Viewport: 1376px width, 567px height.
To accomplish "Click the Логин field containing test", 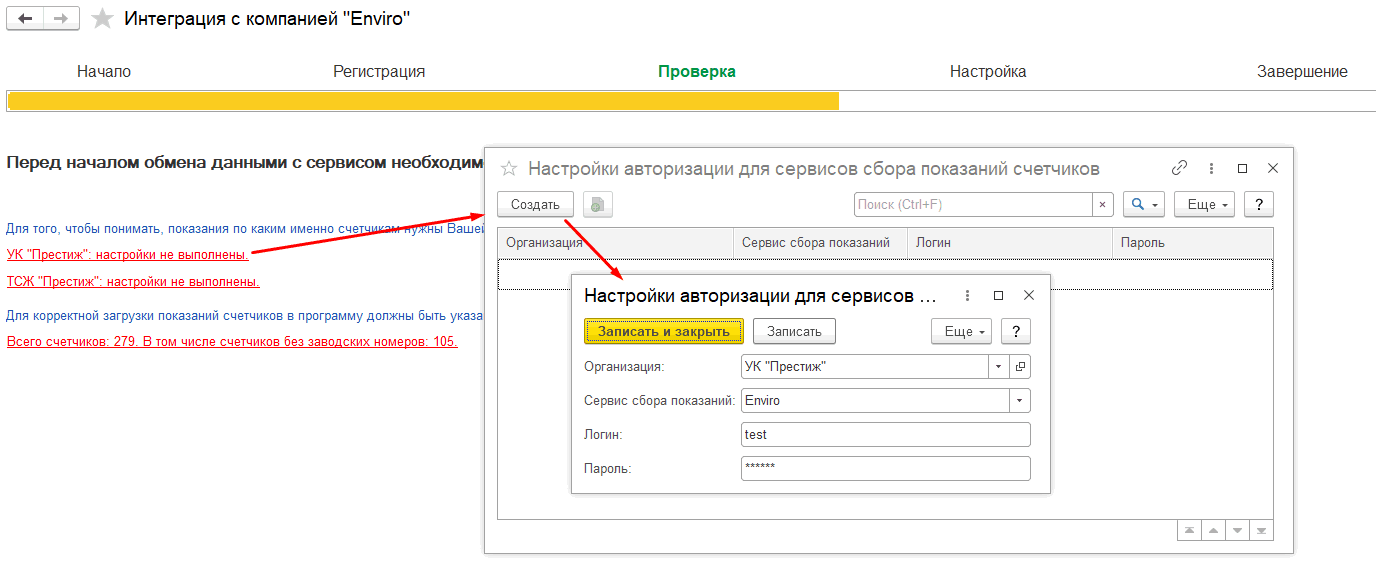I will [x=886, y=435].
